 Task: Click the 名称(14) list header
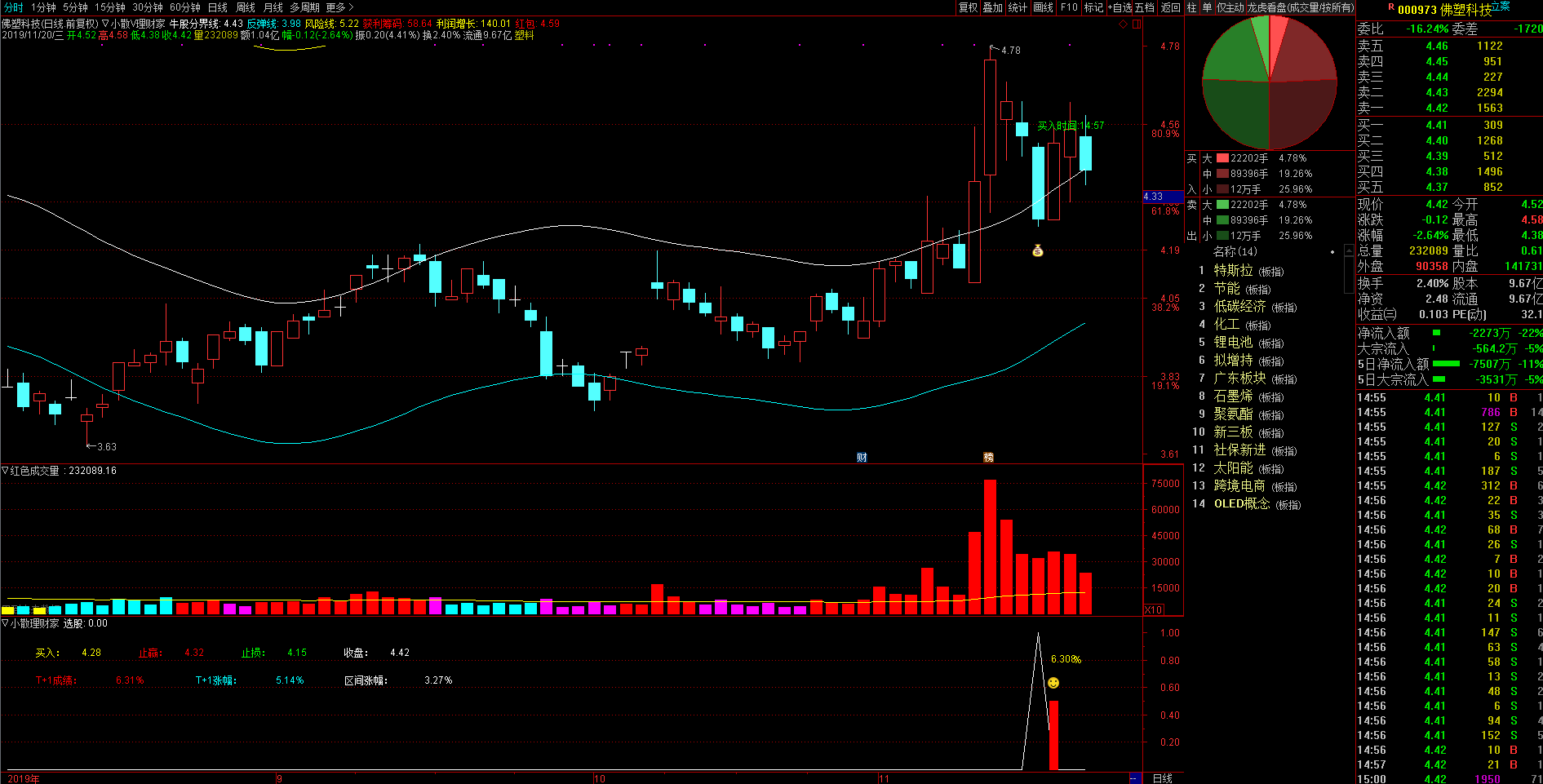1235,251
